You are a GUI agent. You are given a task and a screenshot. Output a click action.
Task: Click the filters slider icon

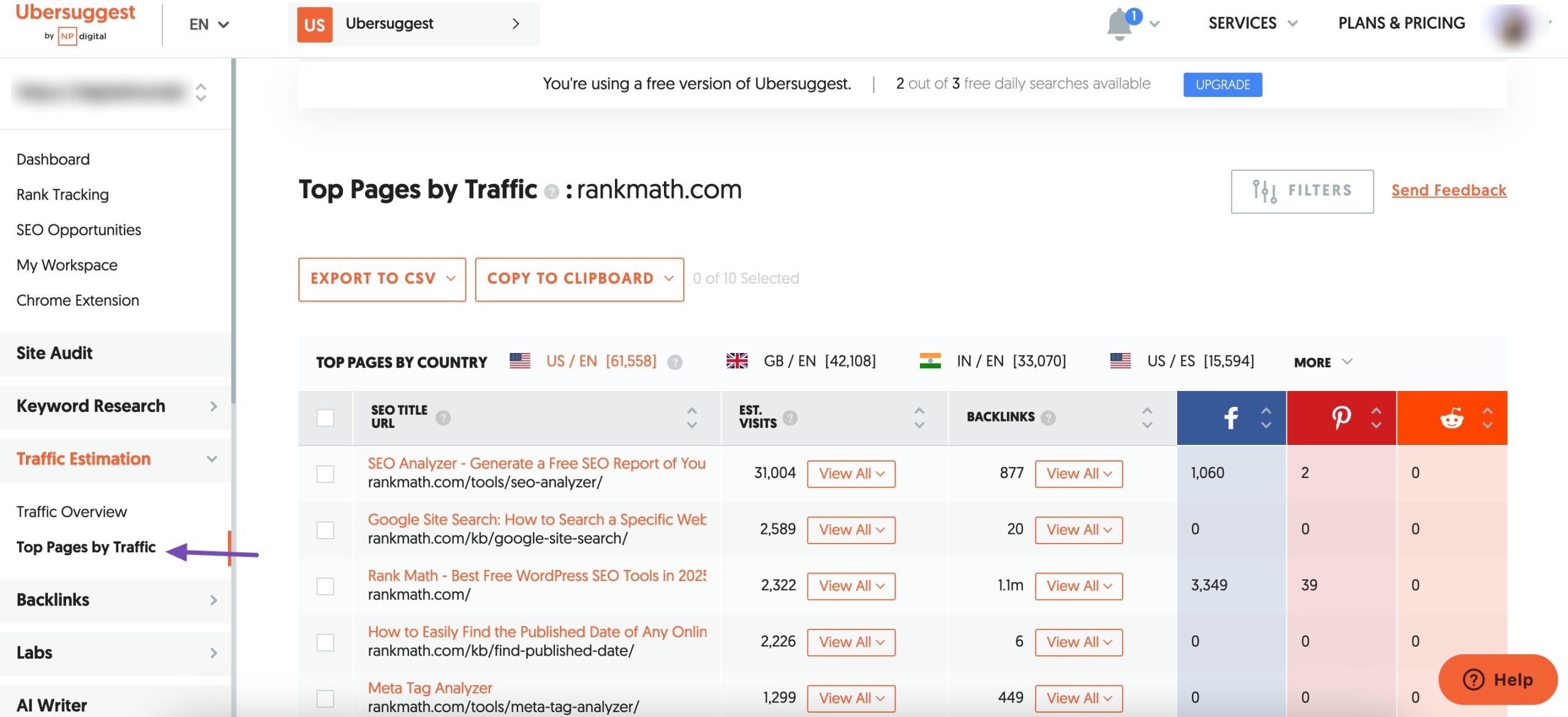[1264, 191]
